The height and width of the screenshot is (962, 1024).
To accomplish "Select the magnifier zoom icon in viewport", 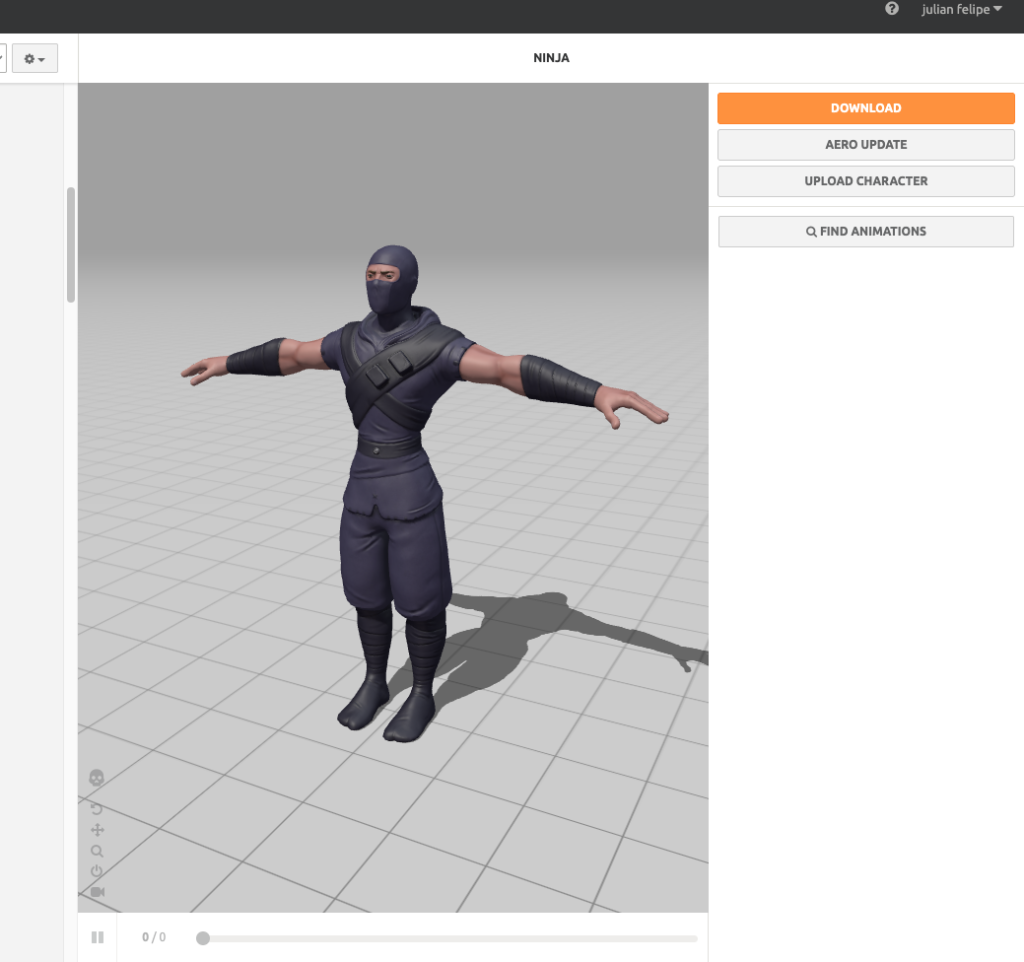I will click(x=97, y=851).
